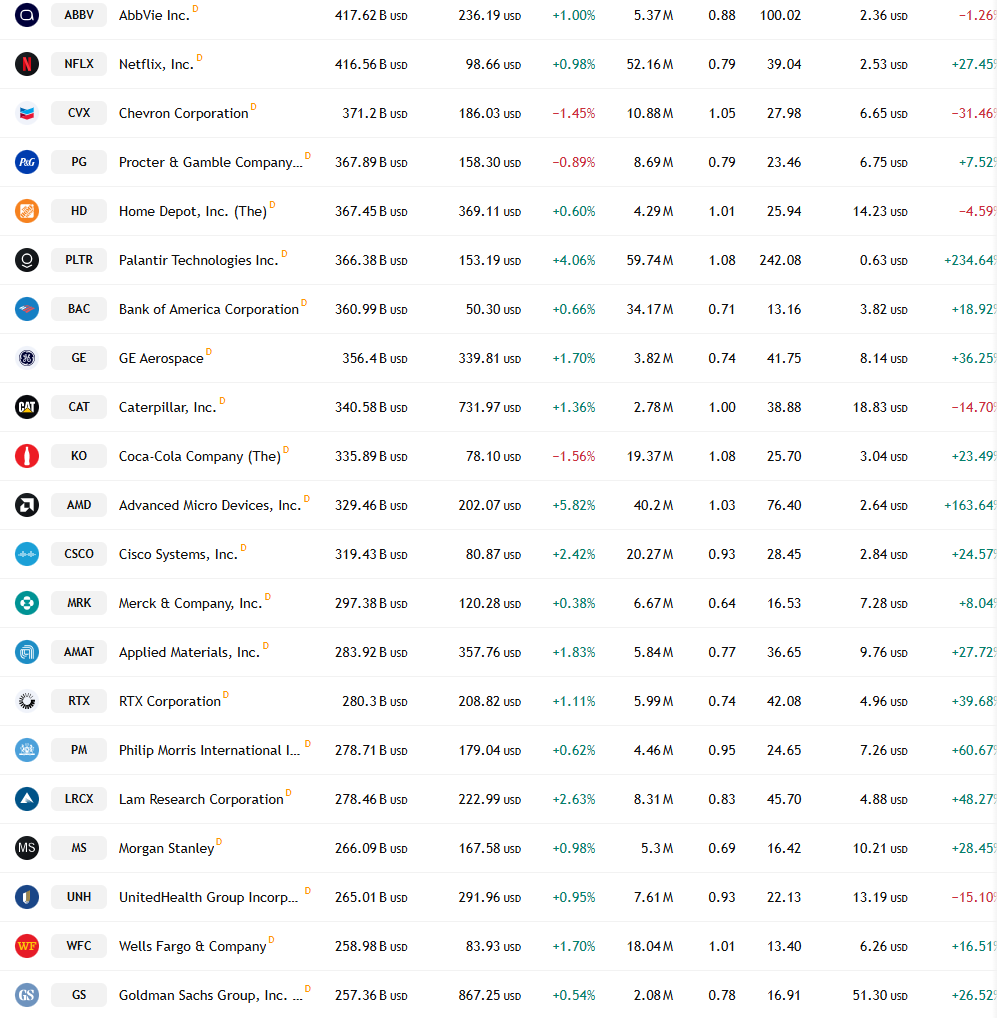
Task: Select the CSCO ticker badge
Action: [79, 554]
